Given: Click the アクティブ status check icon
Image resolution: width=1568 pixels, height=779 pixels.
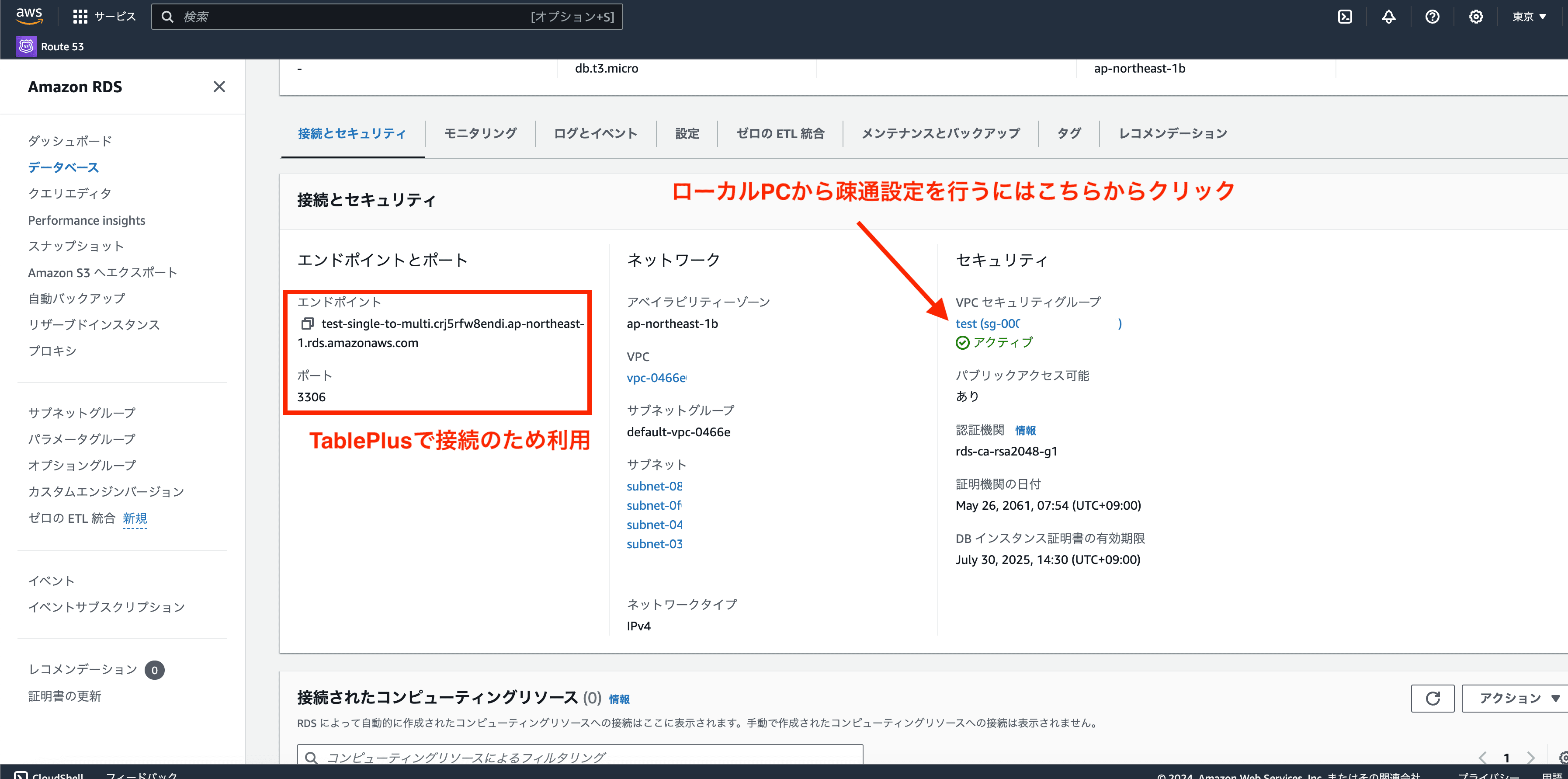Looking at the screenshot, I should (x=962, y=343).
